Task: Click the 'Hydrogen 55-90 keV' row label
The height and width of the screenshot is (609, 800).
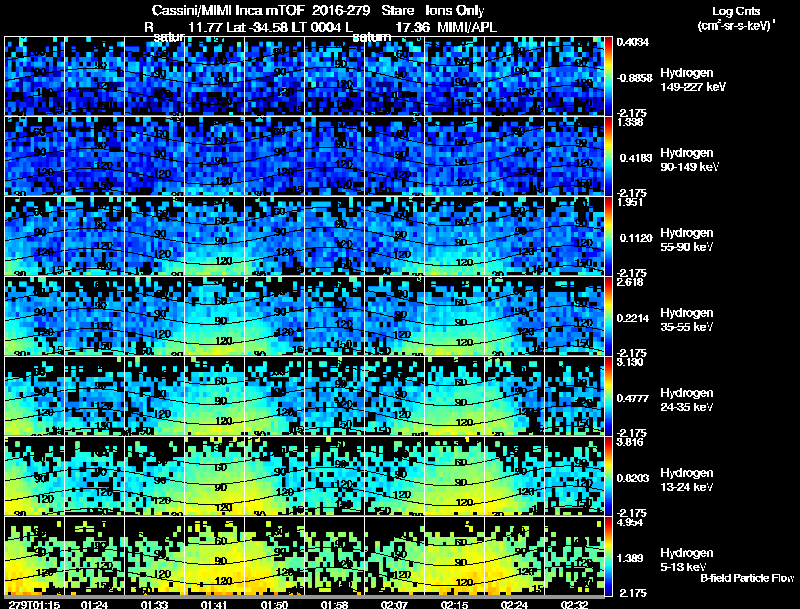Action: [x=687, y=240]
